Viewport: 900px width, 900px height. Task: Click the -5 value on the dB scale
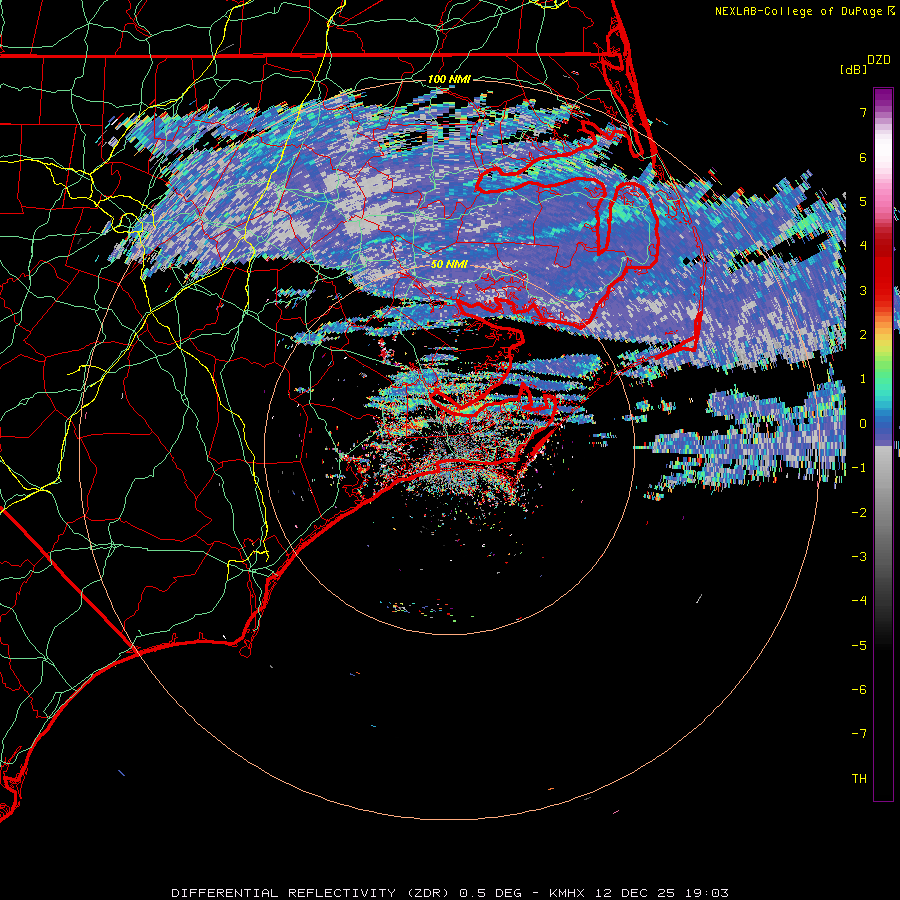click(859, 646)
